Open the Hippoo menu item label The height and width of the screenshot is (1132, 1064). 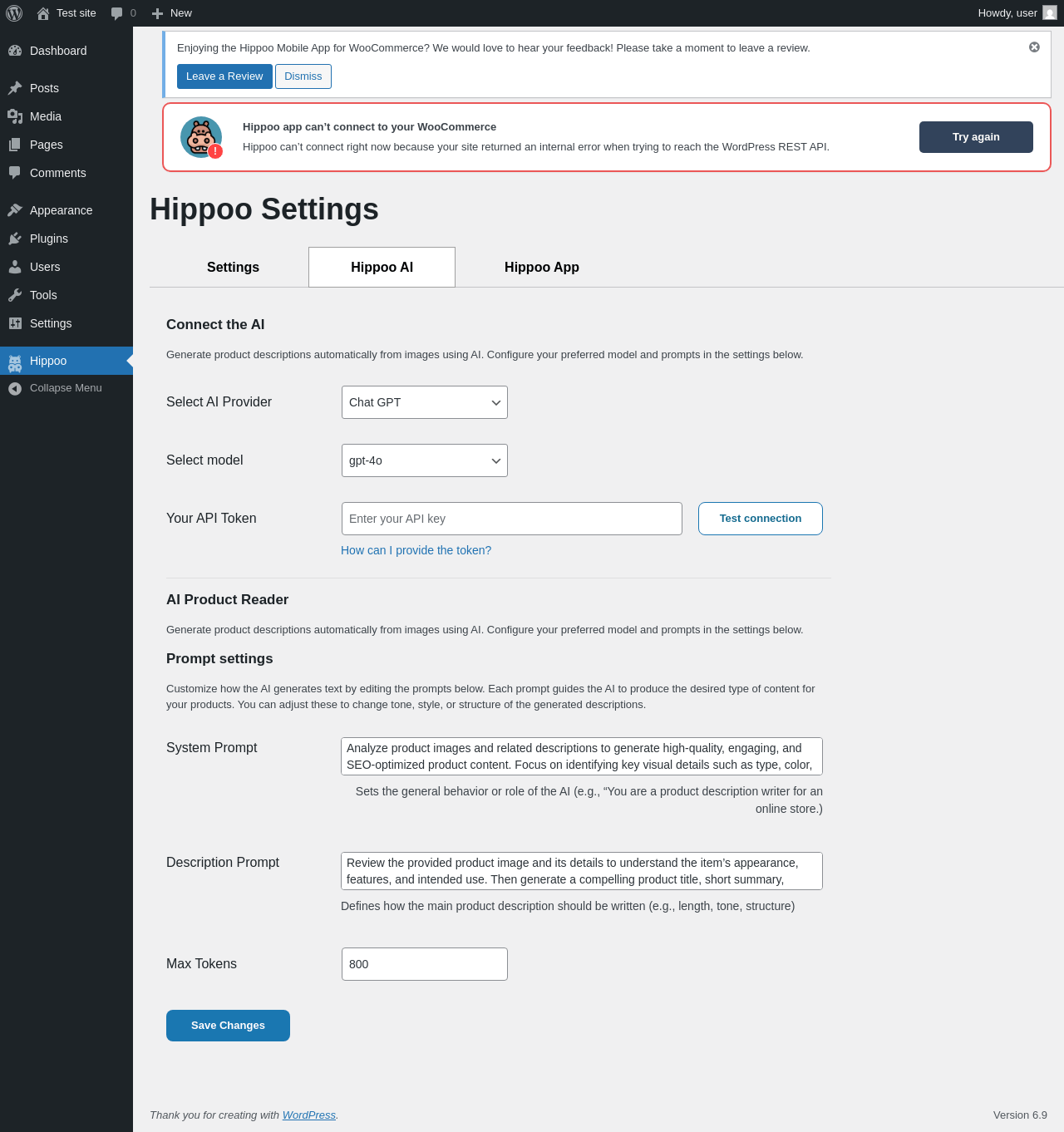coord(48,361)
